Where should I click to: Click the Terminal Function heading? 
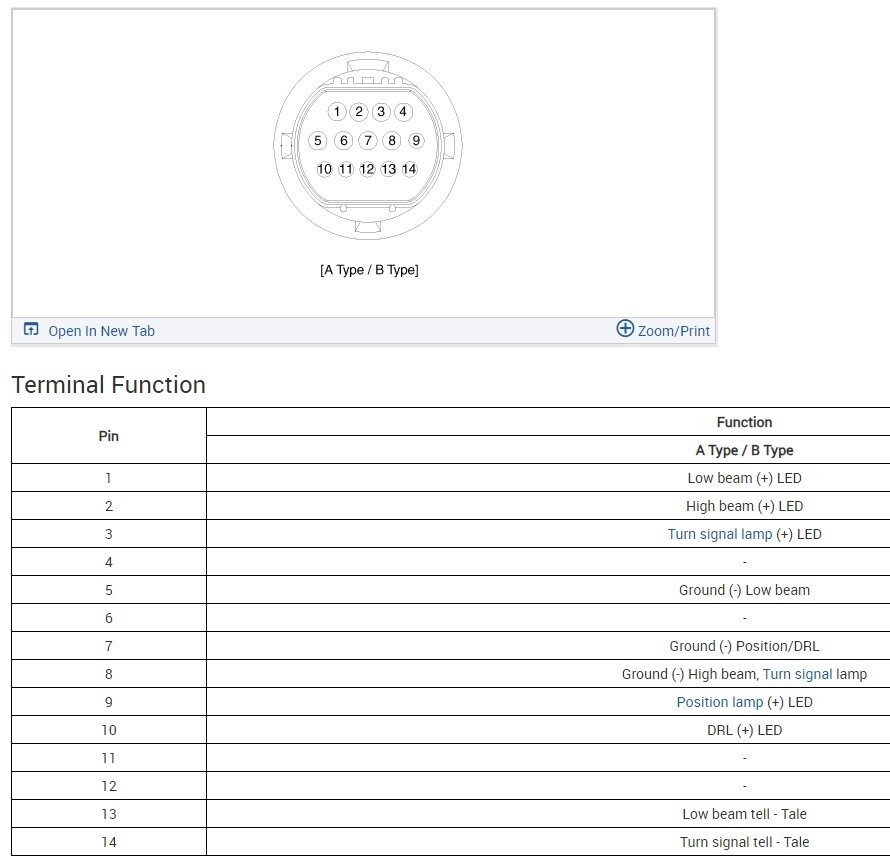(108, 385)
